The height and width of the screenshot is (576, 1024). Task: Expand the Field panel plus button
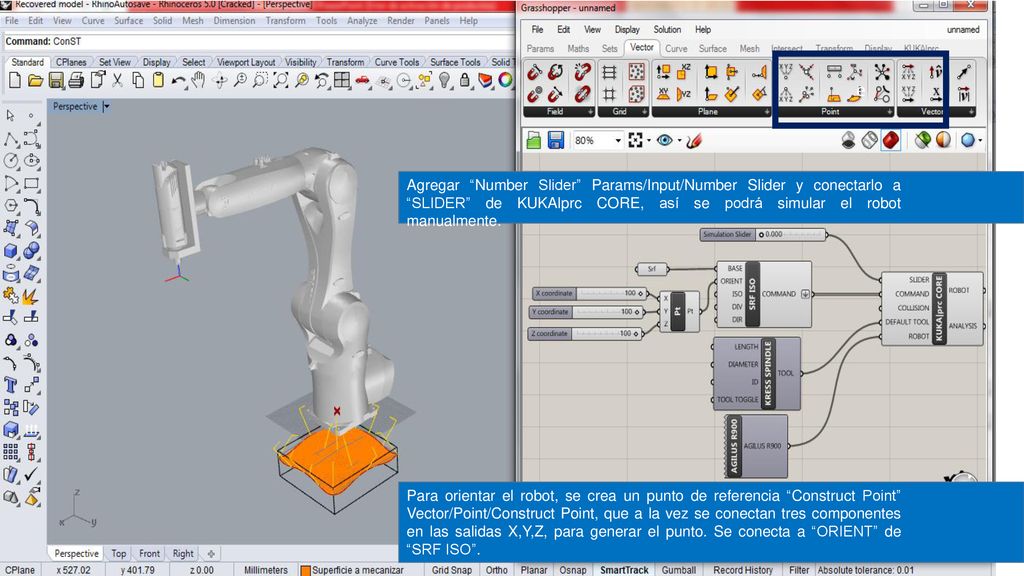click(x=590, y=112)
